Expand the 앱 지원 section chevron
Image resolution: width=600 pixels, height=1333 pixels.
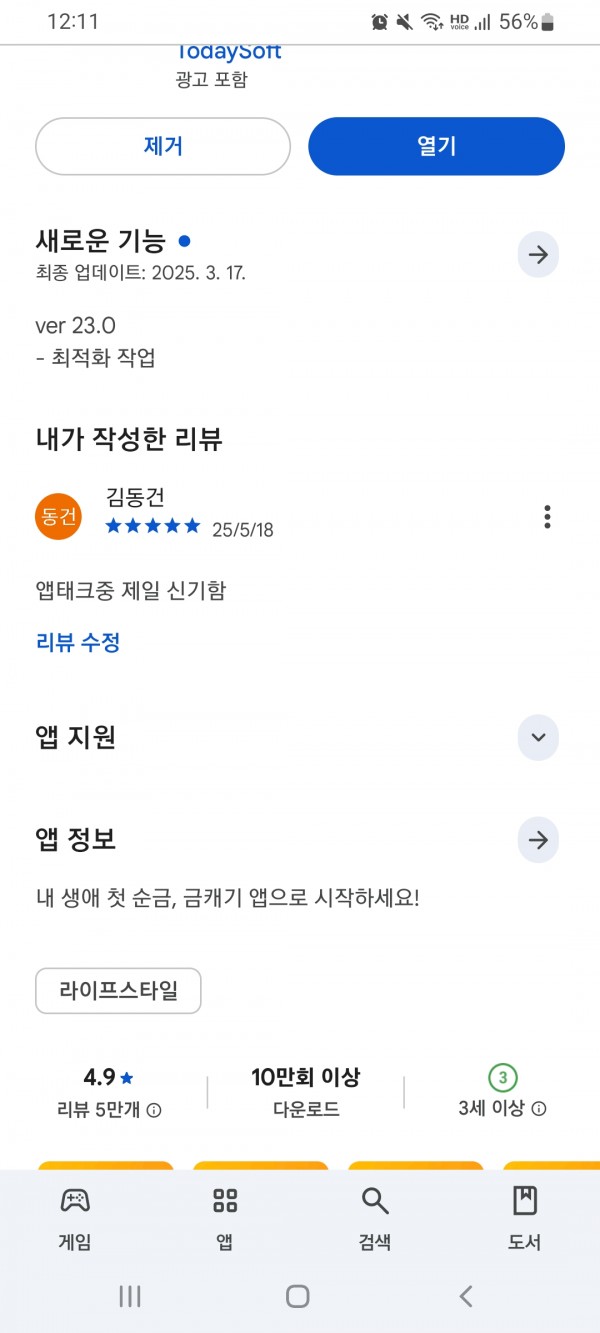point(538,738)
